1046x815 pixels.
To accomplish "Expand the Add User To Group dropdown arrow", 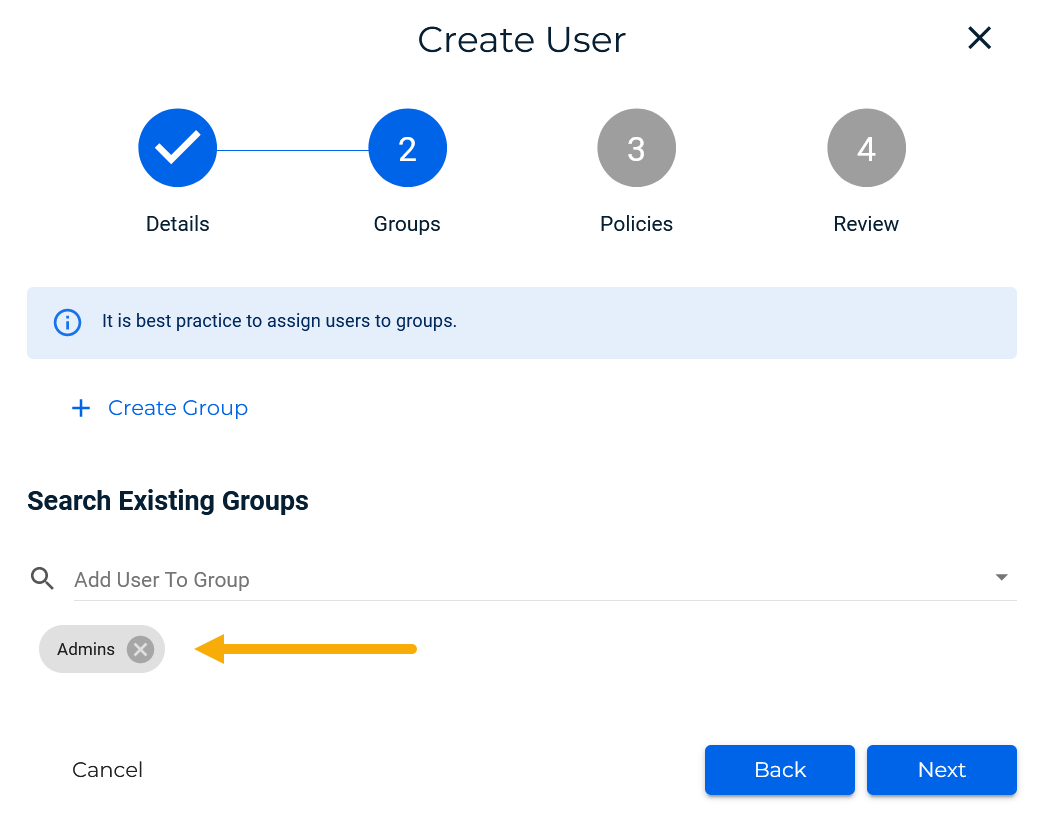I will (x=1001, y=578).
